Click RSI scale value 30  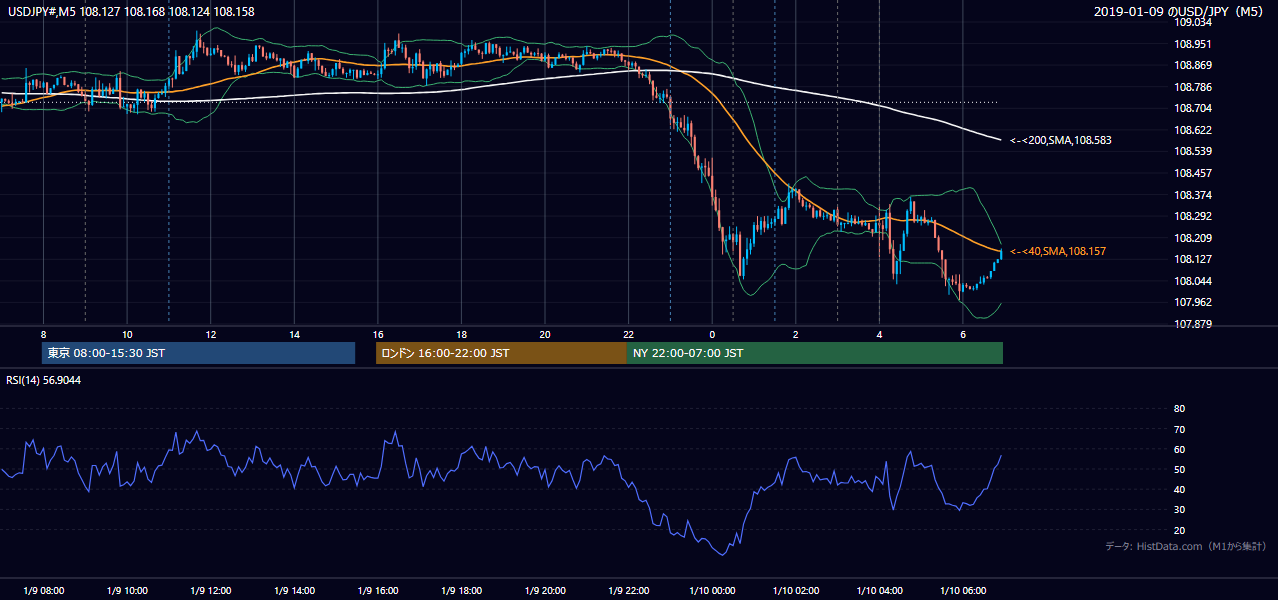point(1179,510)
